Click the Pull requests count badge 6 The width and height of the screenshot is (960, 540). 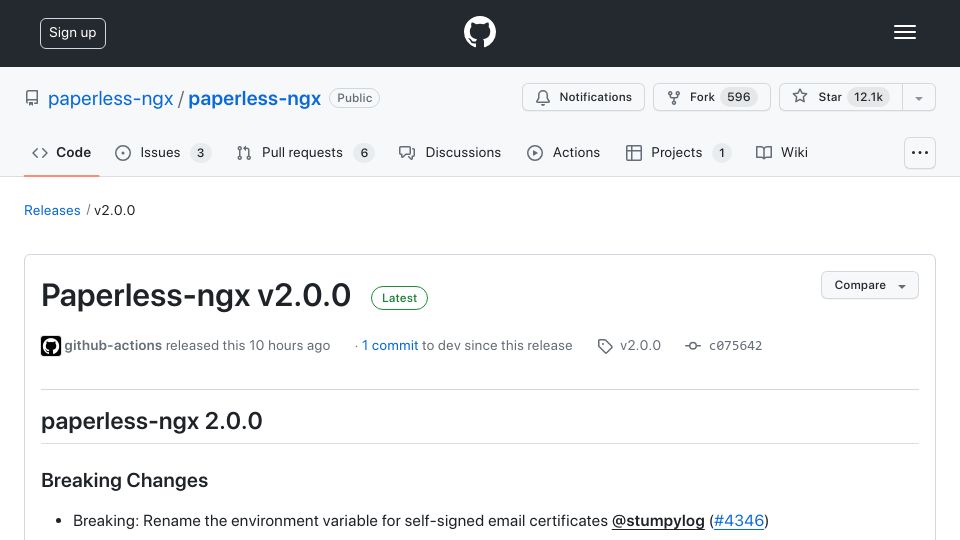pos(364,153)
